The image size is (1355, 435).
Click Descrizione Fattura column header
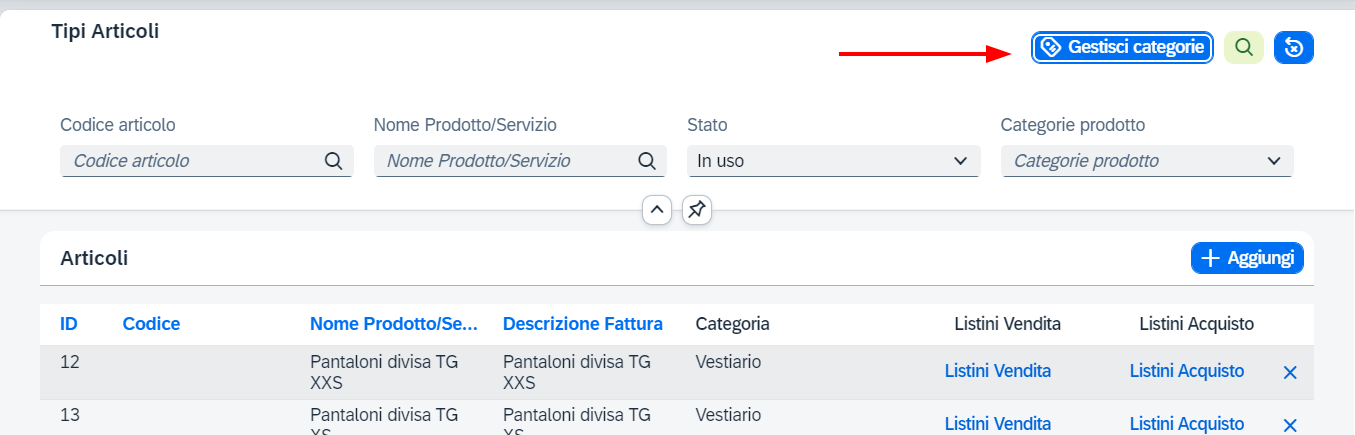(583, 324)
